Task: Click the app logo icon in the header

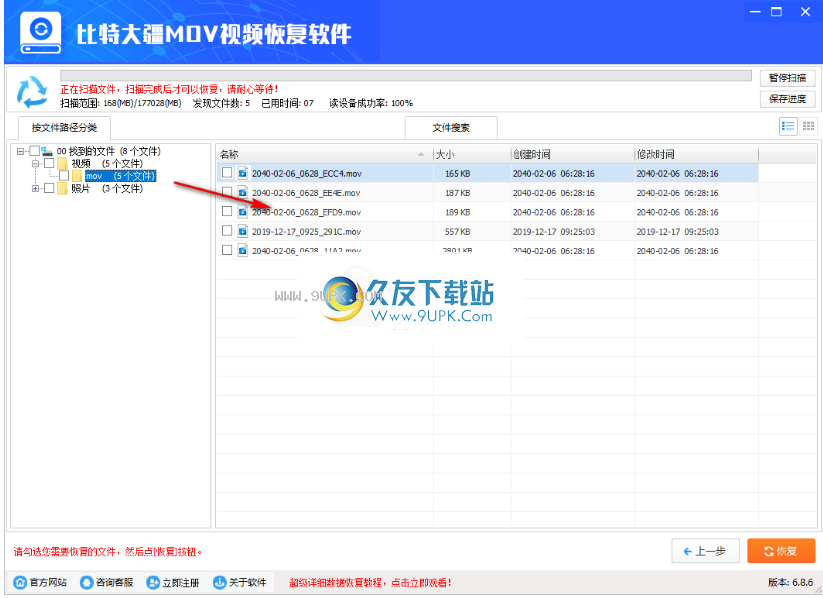Action: 40,33
